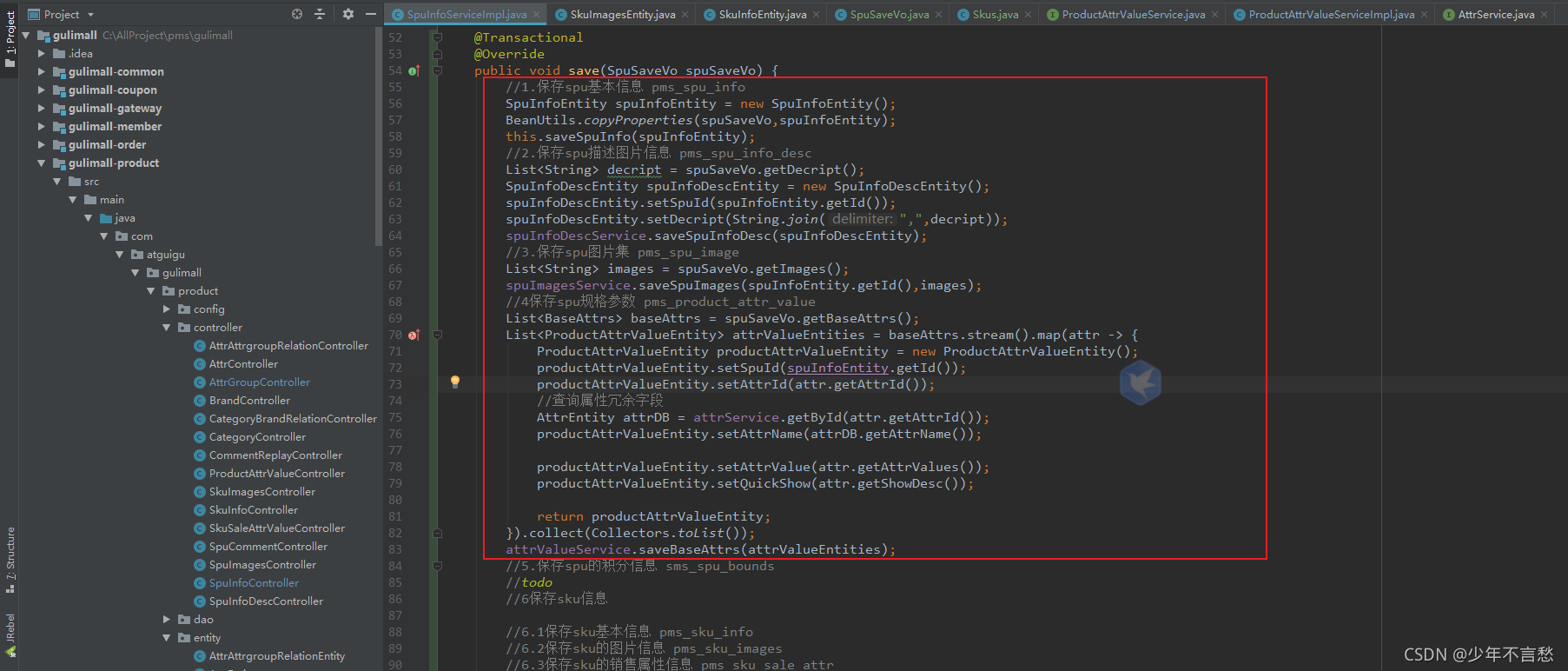Expand the dao package
Image resolution: width=1568 pixels, height=671 pixels.
(167, 620)
